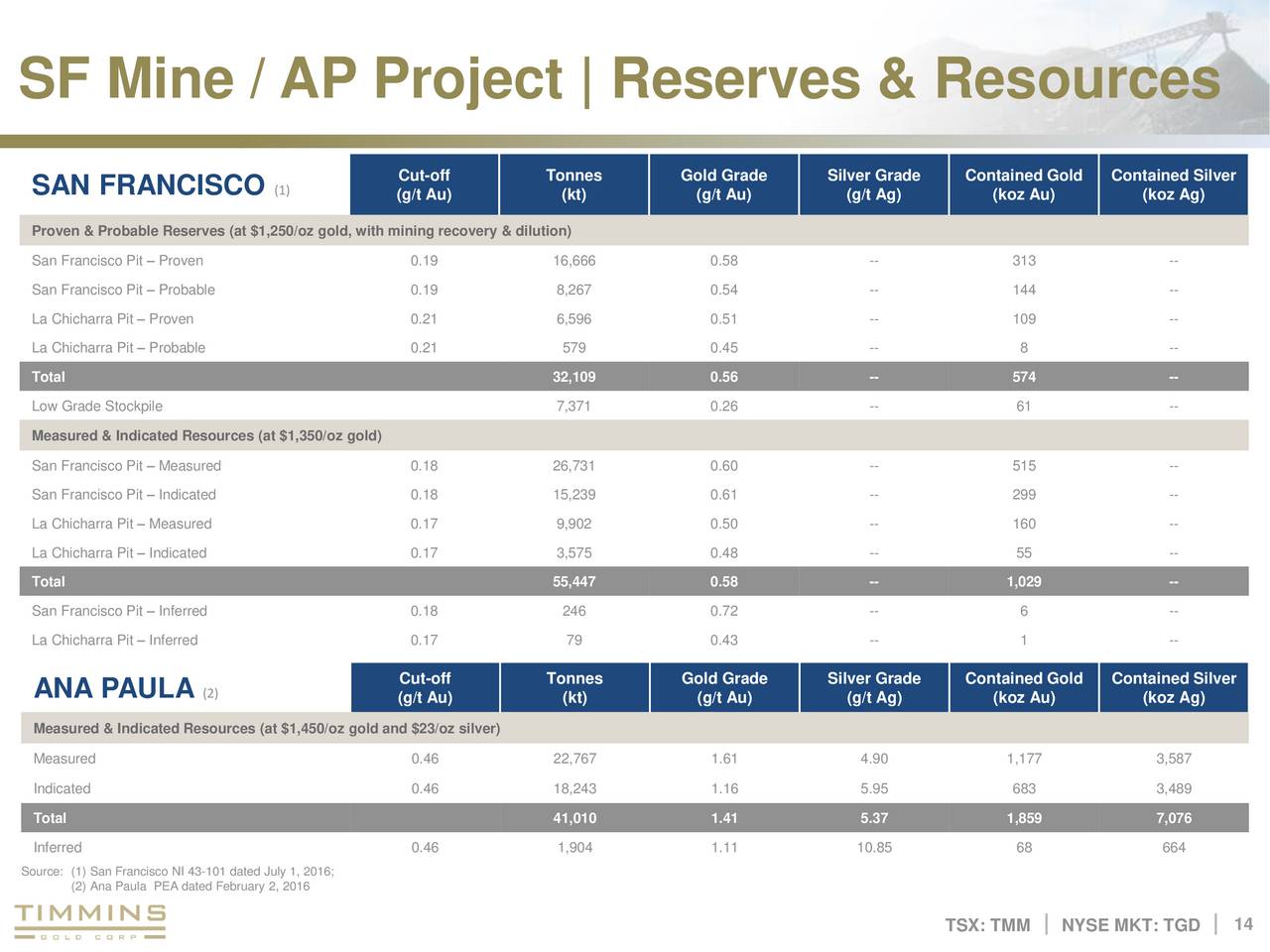Select the 'SAN FRANCISCO' section heading

click(149, 185)
